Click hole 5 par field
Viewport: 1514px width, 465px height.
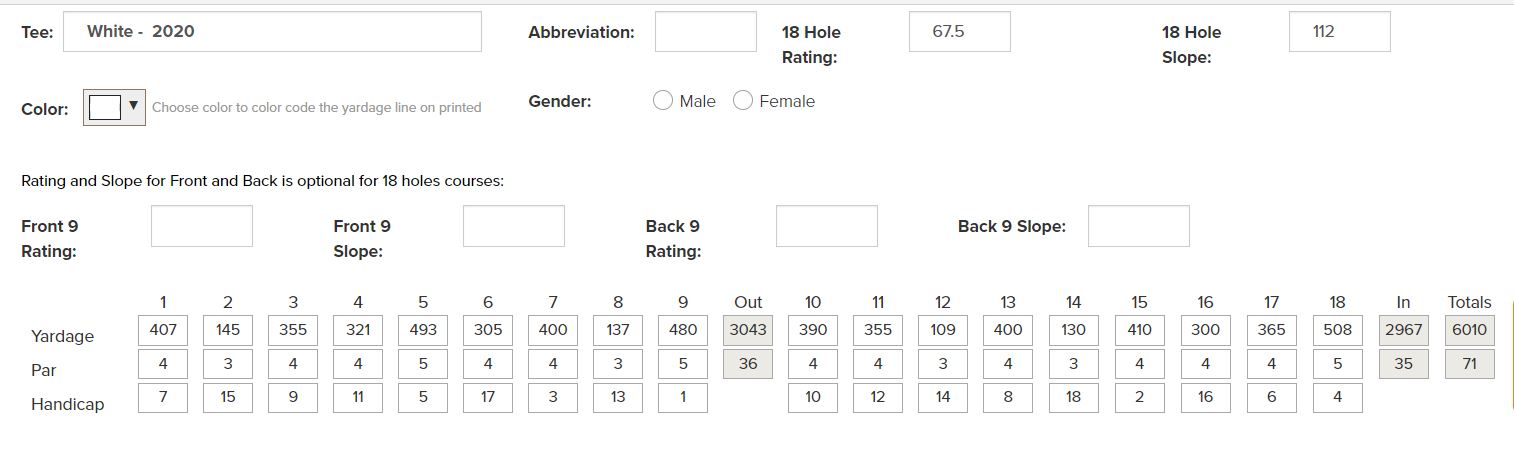423,364
